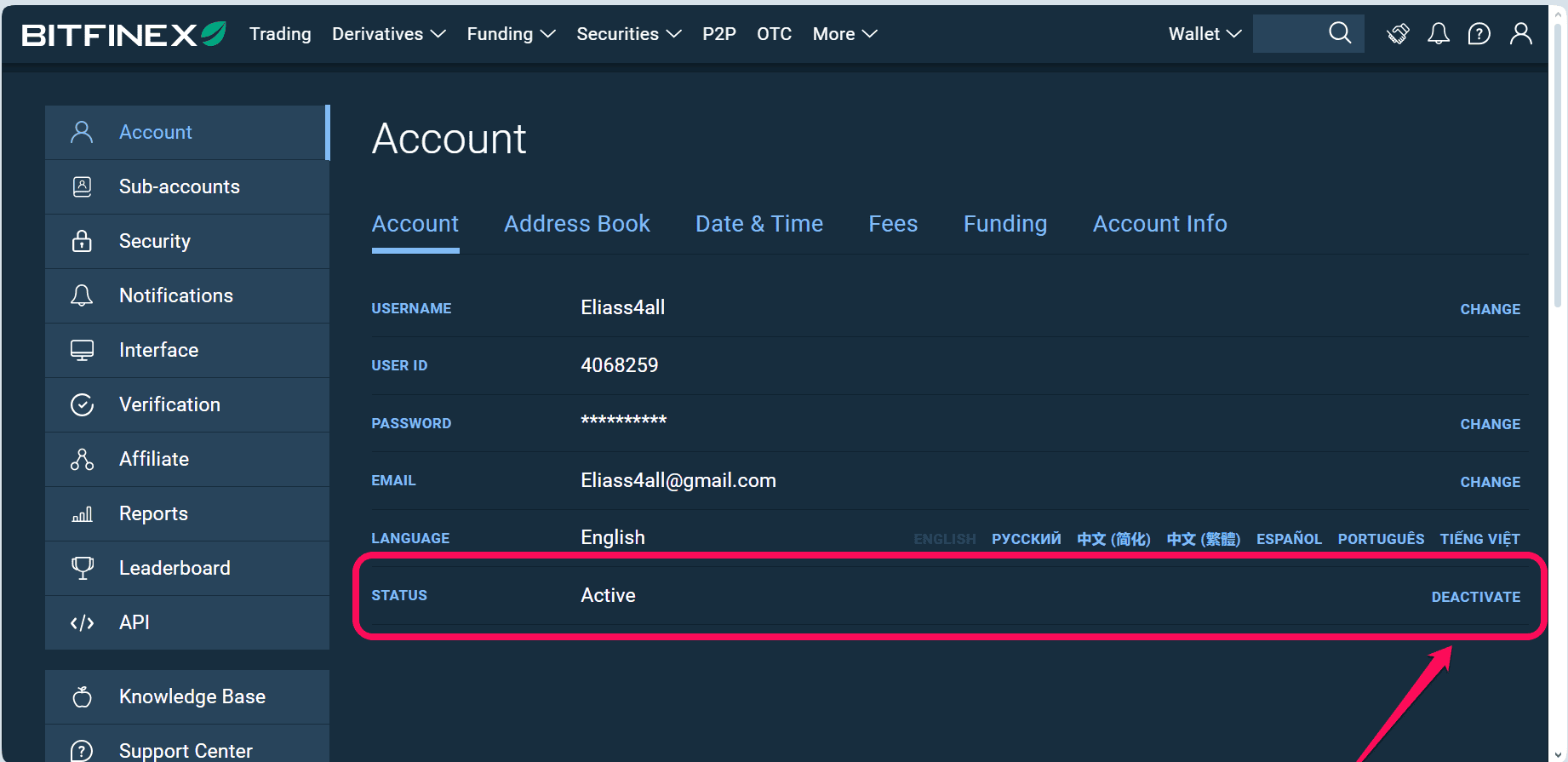
Task: Click the Support Center question icon
Action: pos(82,751)
